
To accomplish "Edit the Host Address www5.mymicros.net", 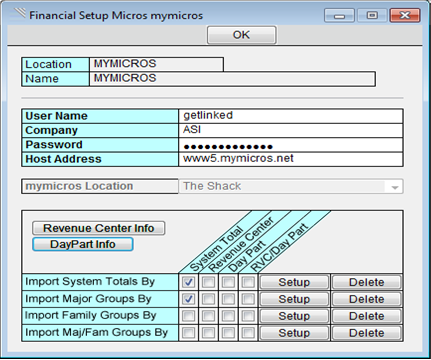I will 291,159.
